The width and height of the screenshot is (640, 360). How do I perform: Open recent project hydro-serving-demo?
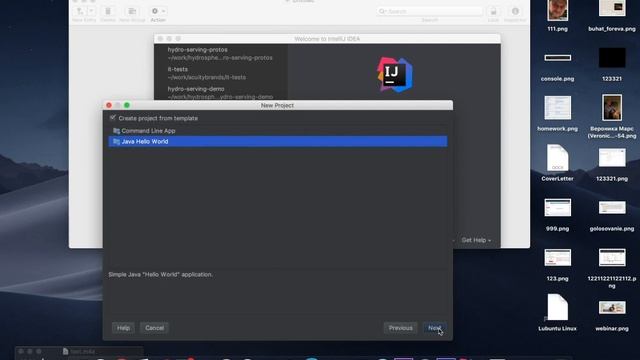click(x=220, y=93)
